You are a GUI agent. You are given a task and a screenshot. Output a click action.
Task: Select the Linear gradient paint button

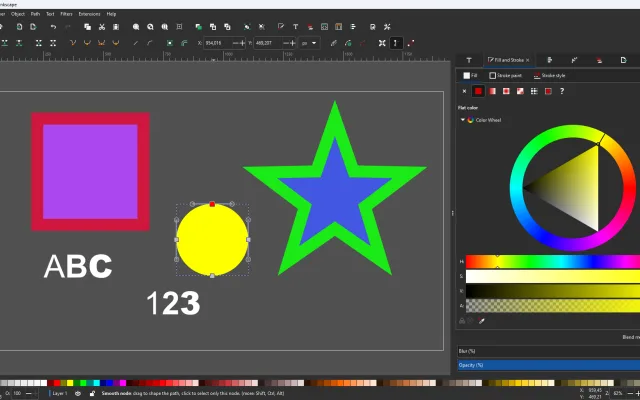click(492, 91)
